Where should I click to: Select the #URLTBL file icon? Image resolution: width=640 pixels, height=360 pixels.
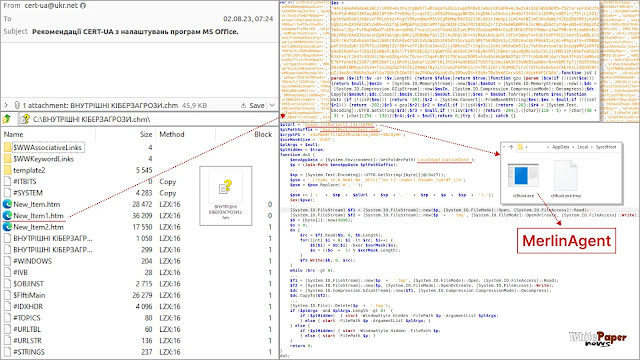[x=7, y=329]
